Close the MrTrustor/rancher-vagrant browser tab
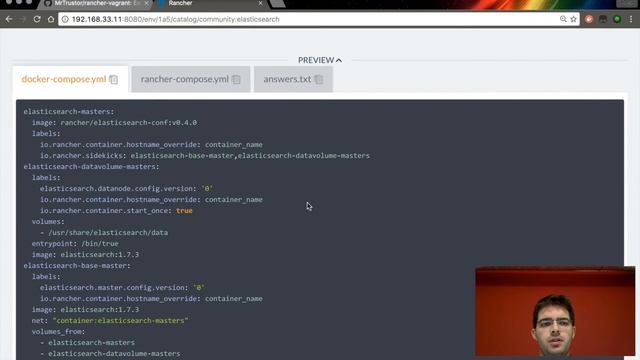This screenshot has width=640, height=360. click(146, 3)
